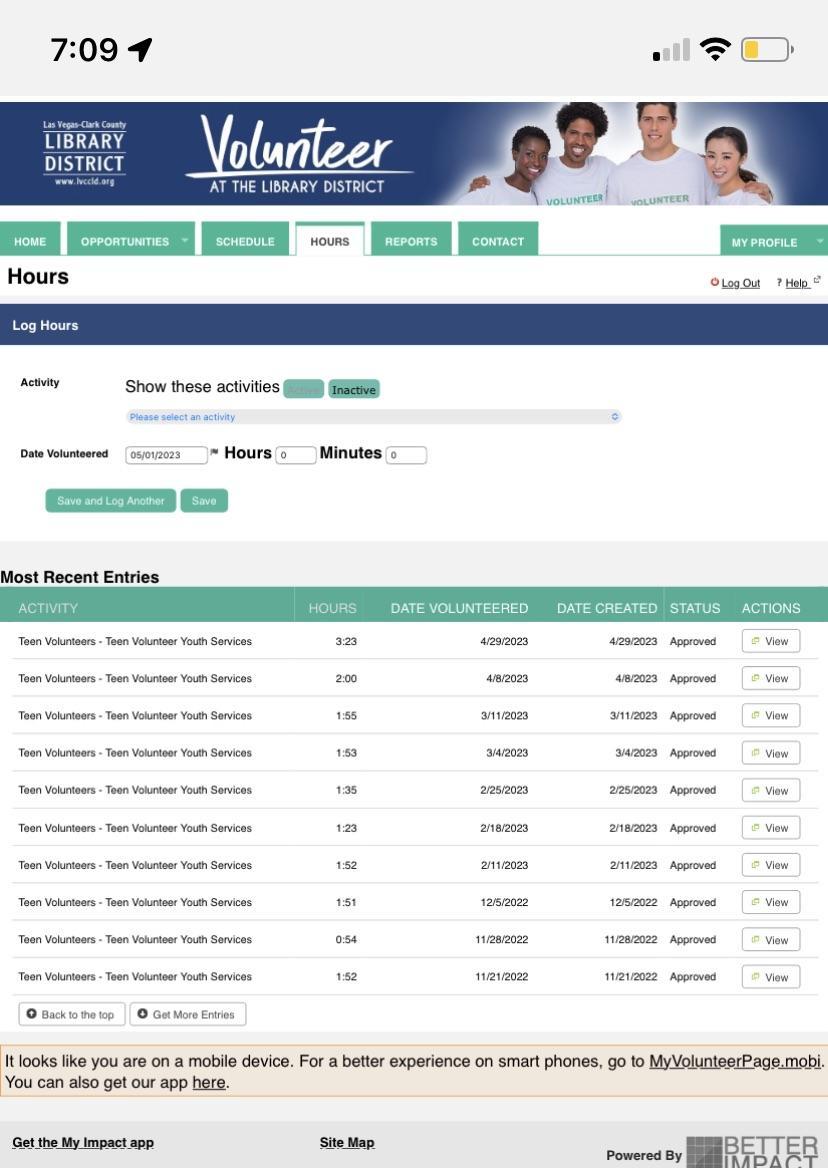Click Get More Entries button
This screenshot has height=1168, width=828.
188,1014
